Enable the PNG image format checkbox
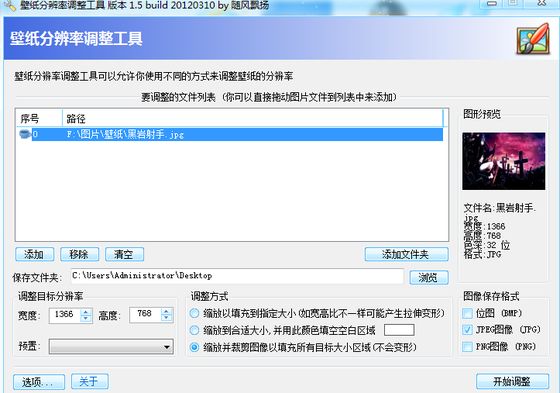This screenshot has height=393, width=560. (x=467, y=346)
